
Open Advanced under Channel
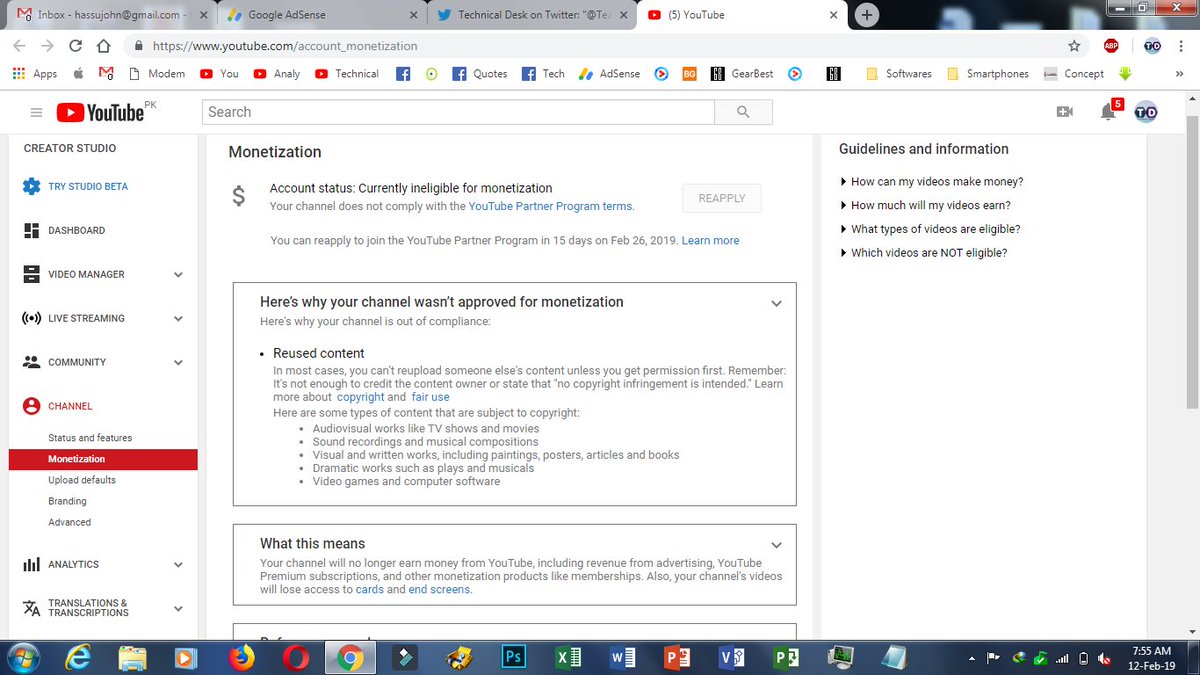click(69, 522)
